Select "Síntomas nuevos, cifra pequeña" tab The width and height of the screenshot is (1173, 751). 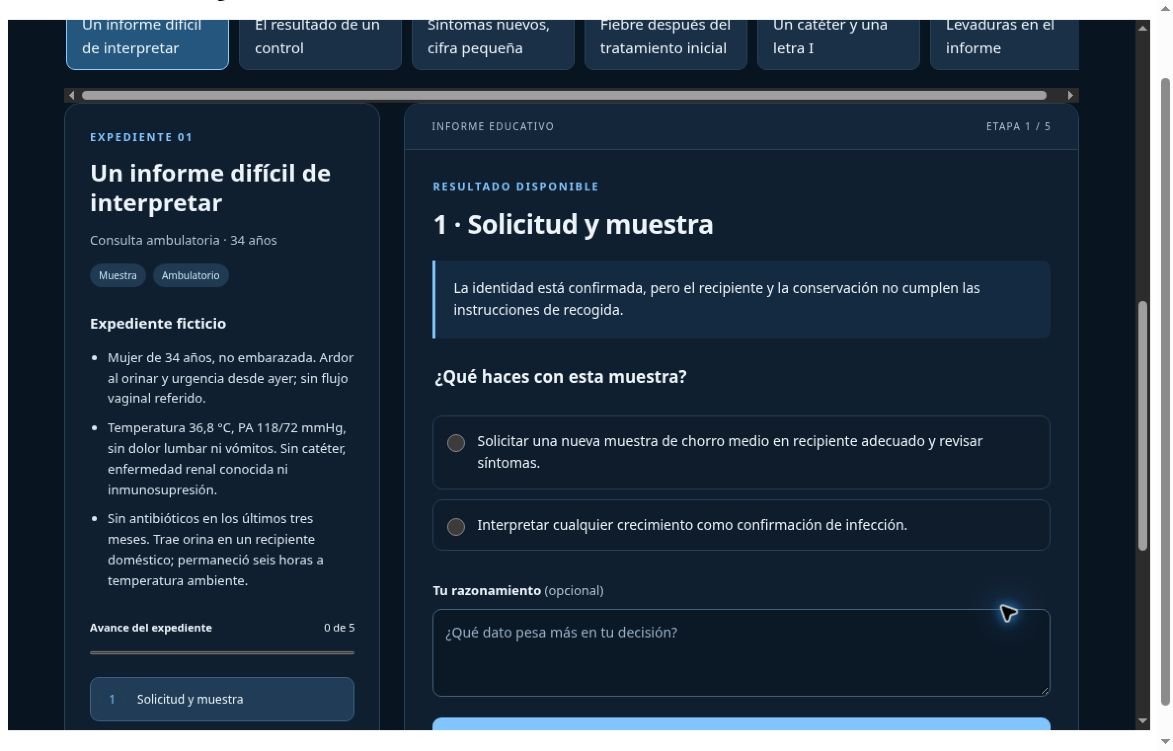(493, 44)
